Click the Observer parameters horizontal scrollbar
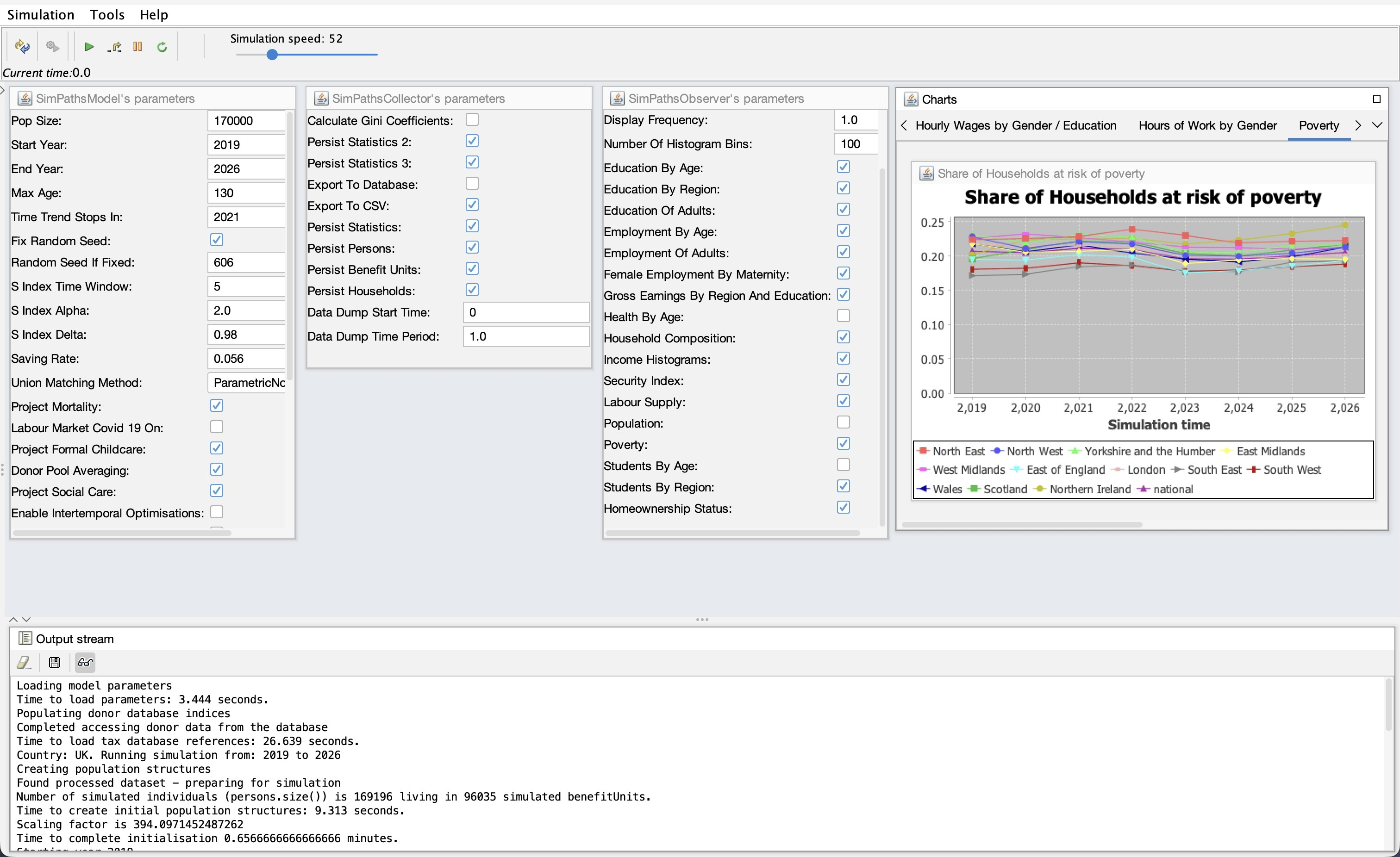Image resolution: width=1400 pixels, height=857 pixels. pos(732,533)
